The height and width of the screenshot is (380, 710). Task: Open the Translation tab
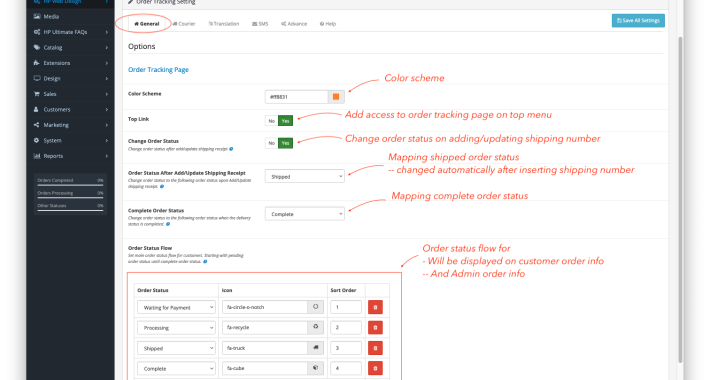coord(224,24)
